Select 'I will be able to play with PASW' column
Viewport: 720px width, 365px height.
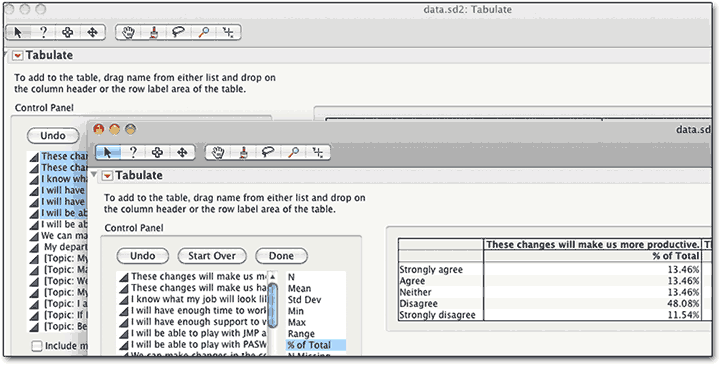pyautogui.click(x=193, y=344)
